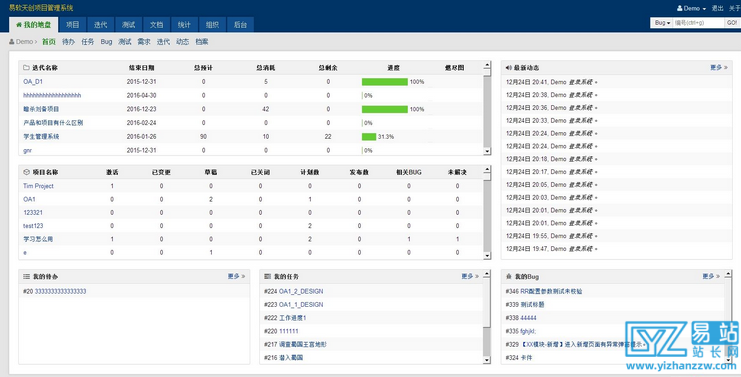Open the gnr iteration link
The height and width of the screenshot is (377, 741).
[x=27, y=150]
